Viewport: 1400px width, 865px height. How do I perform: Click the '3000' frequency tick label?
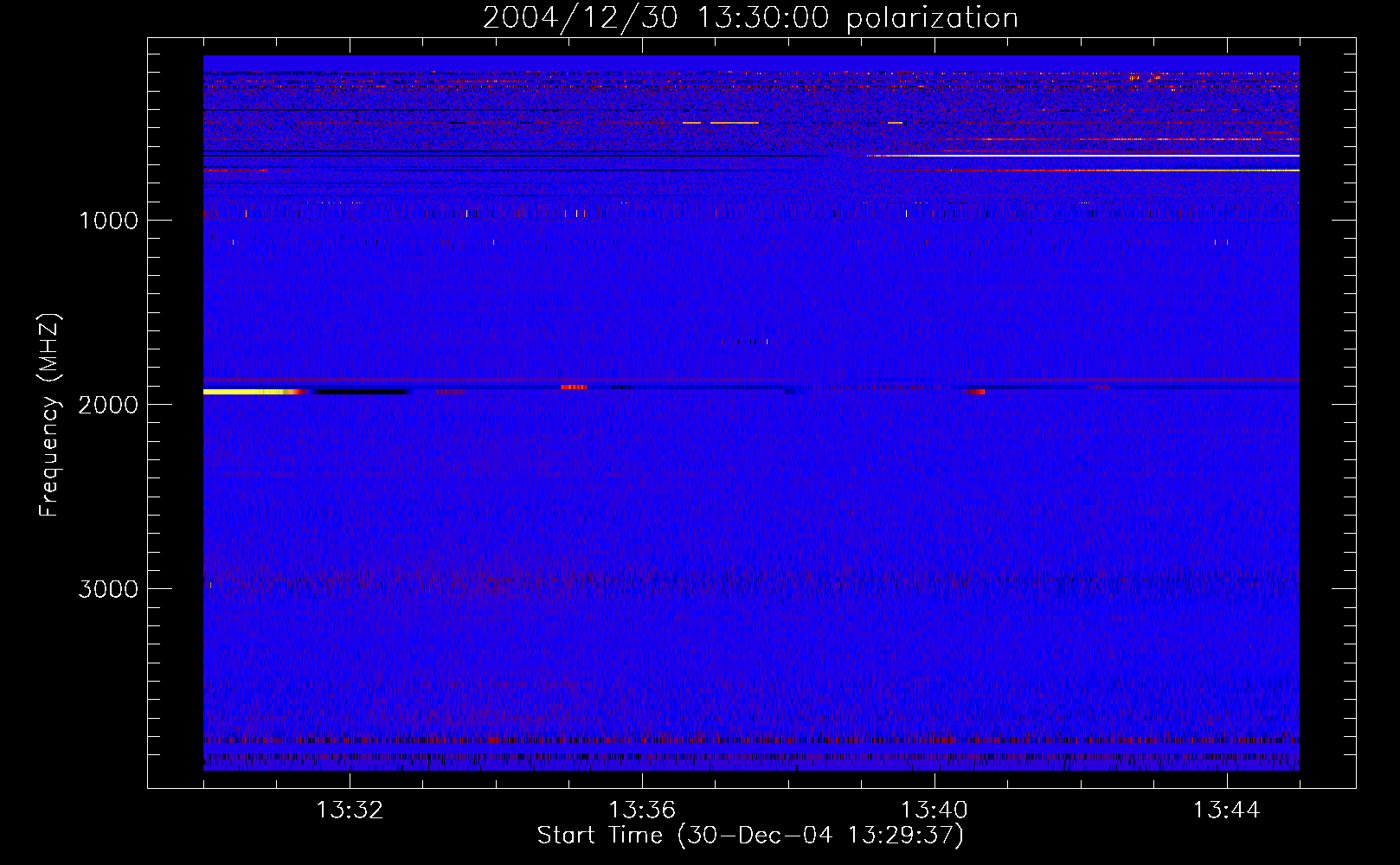(x=108, y=589)
